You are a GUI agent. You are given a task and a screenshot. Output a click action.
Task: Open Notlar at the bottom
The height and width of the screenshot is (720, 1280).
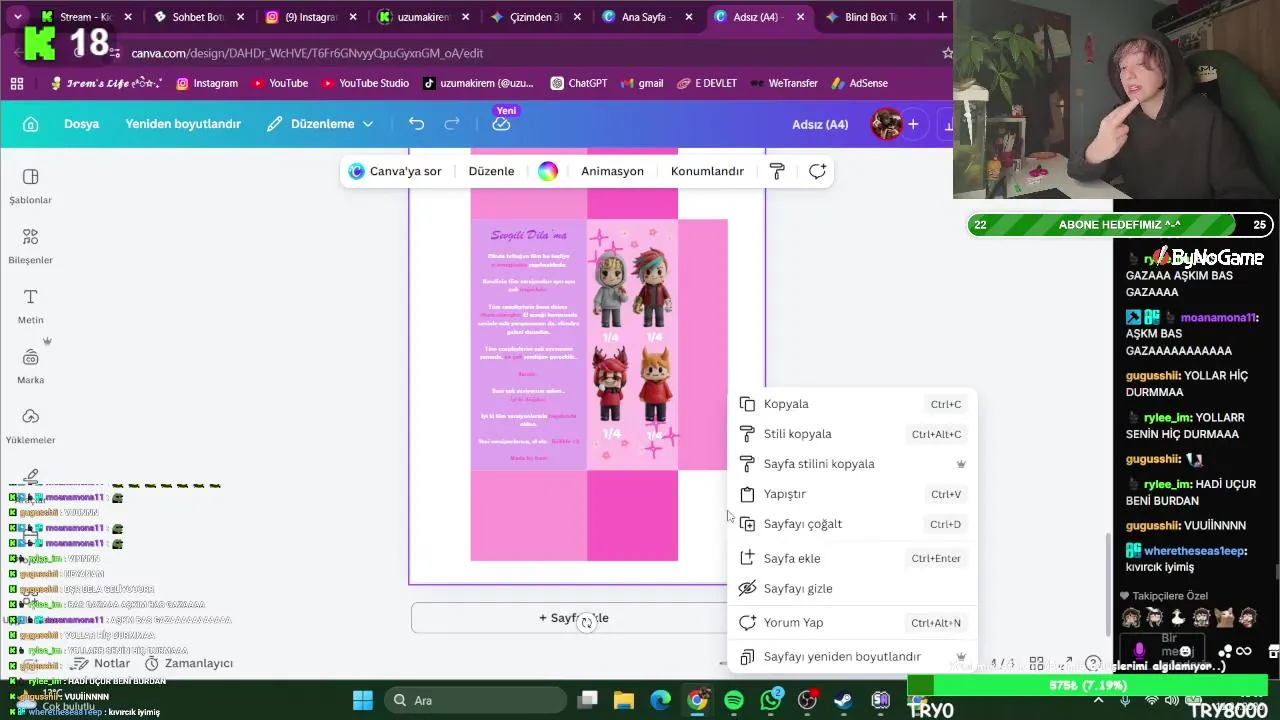point(102,663)
